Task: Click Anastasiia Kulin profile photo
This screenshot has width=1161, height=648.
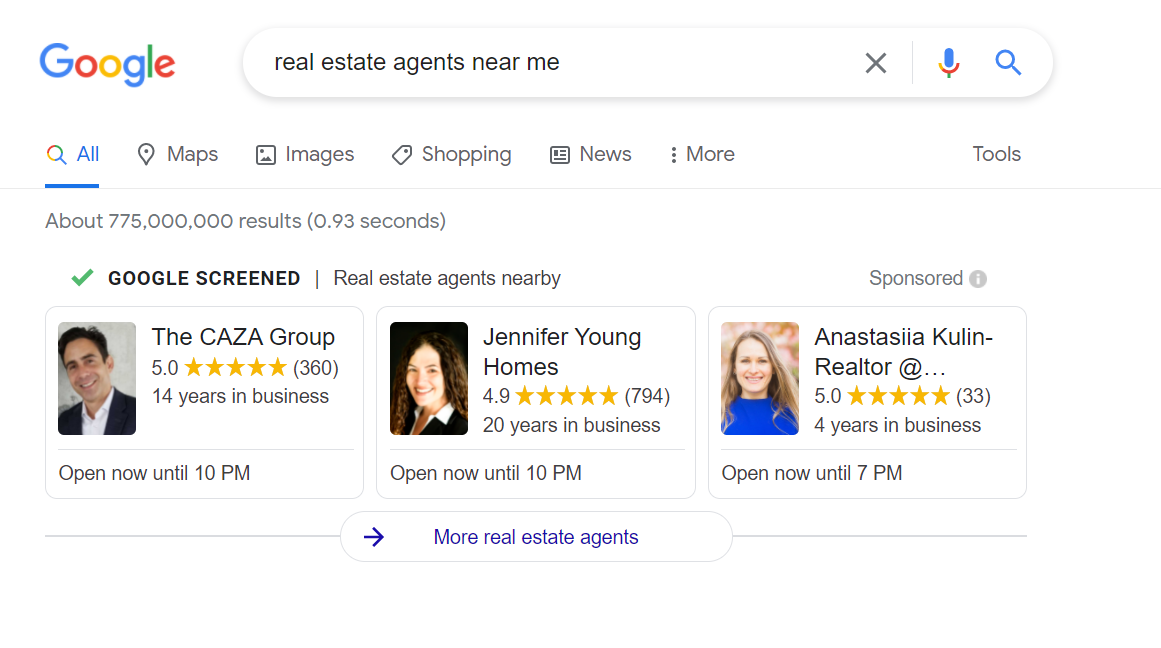Action: (760, 378)
